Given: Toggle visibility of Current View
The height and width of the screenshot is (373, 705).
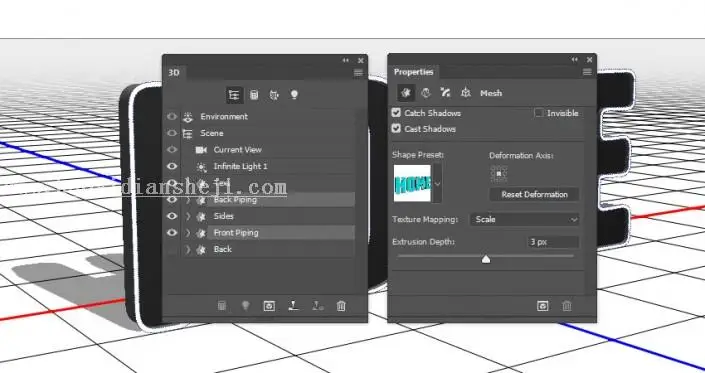Looking at the screenshot, I should point(172,150).
